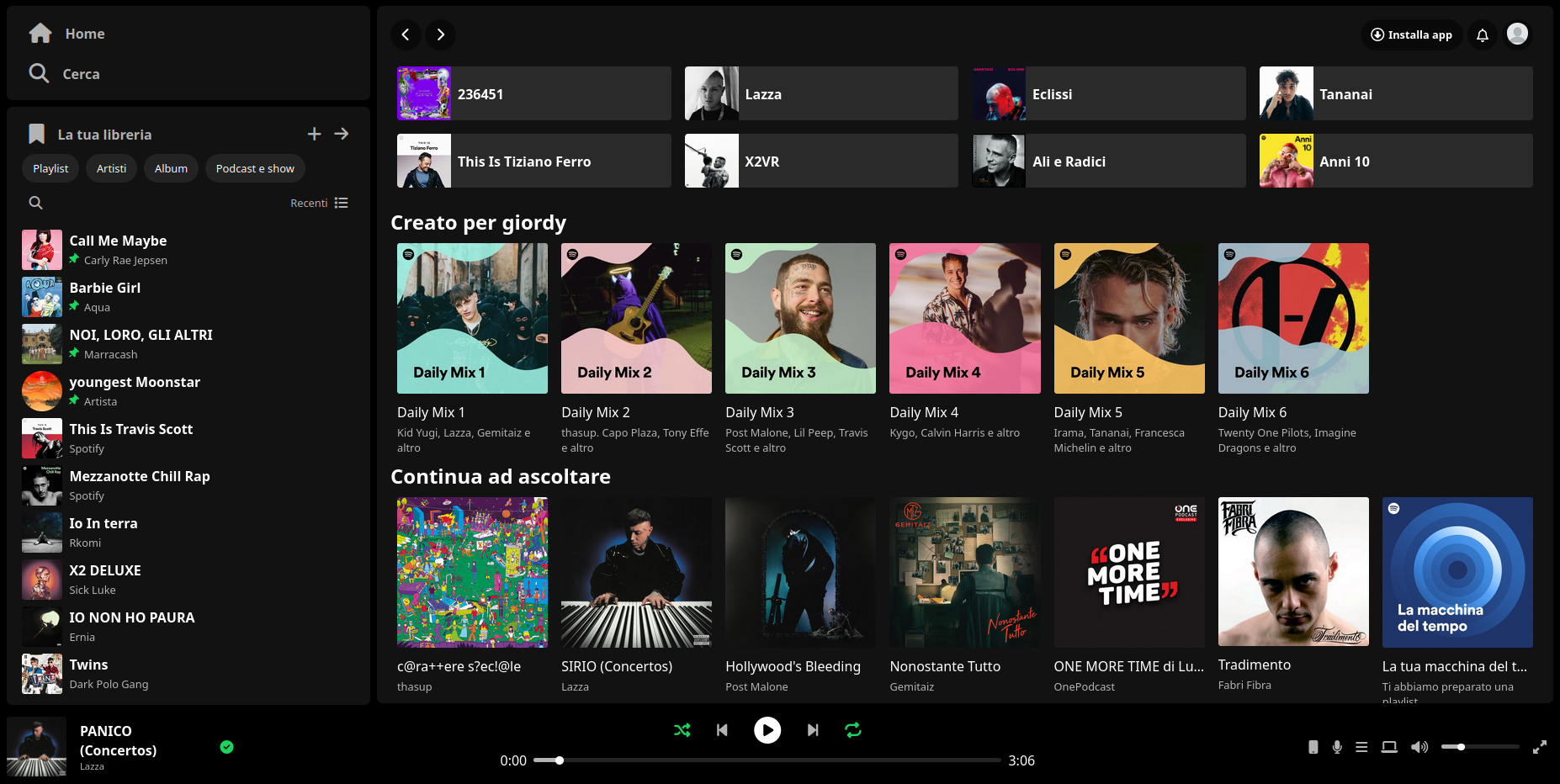
Task: Open Cerca search page
Action: tap(64, 74)
